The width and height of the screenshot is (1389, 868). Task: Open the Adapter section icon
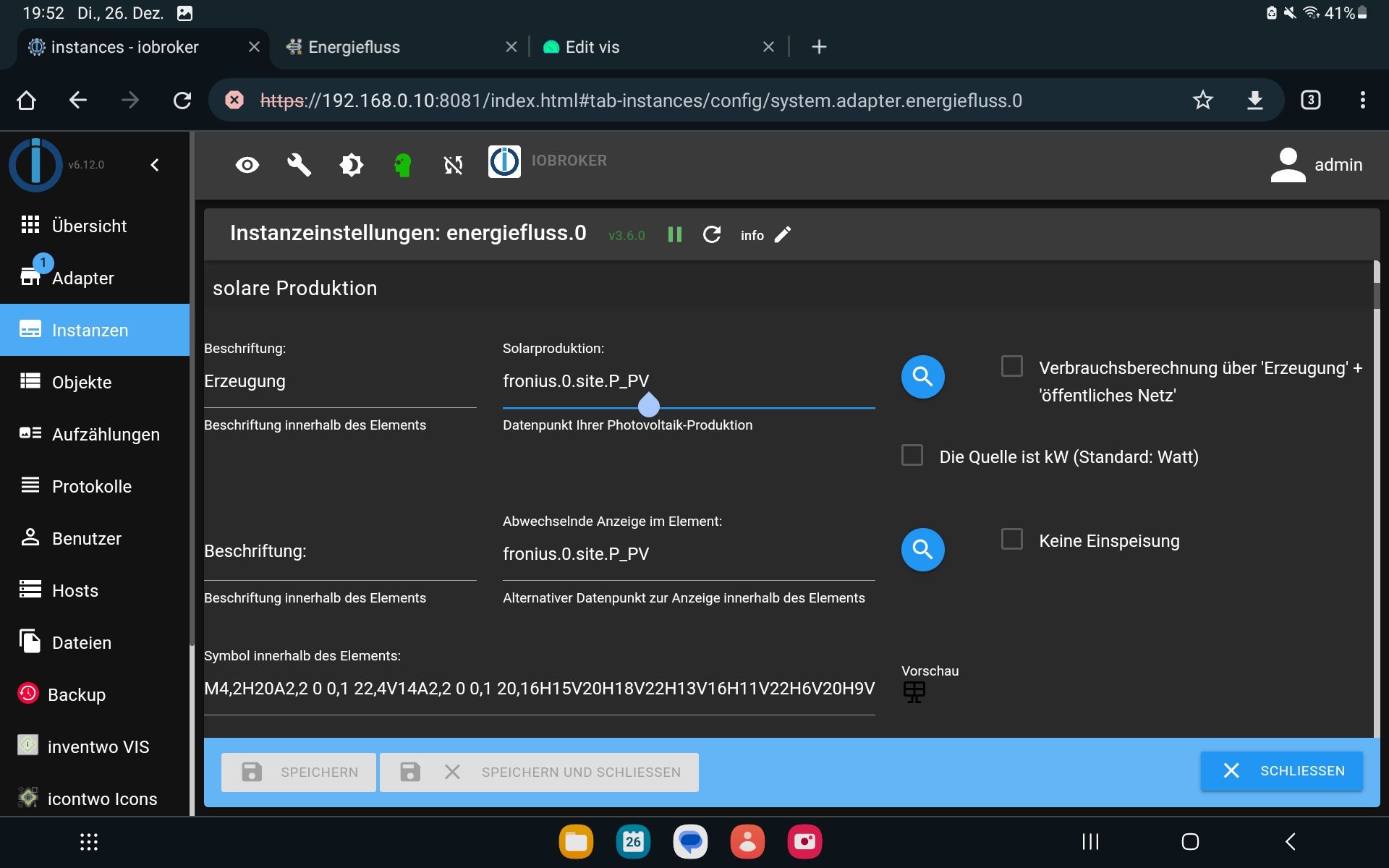[31, 276]
